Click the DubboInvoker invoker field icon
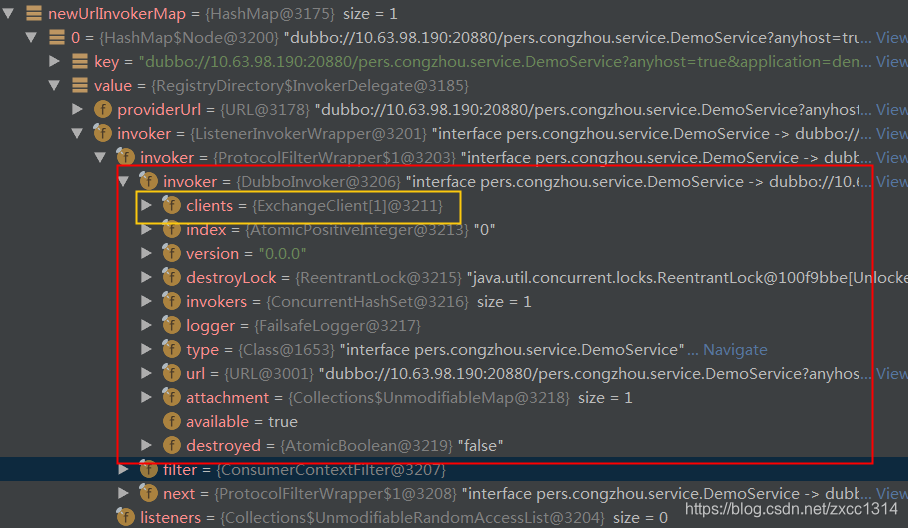Image resolution: width=908 pixels, height=528 pixels. point(149,181)
